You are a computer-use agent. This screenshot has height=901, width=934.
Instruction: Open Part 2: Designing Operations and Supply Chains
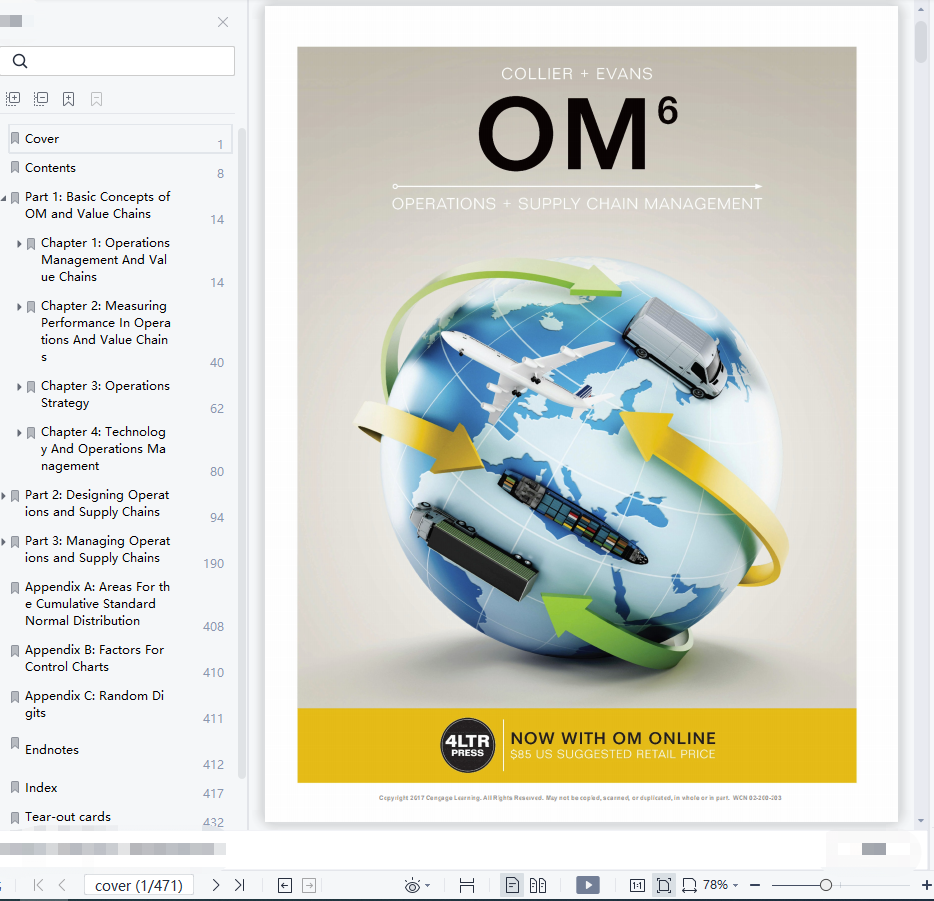pos(97,503)
